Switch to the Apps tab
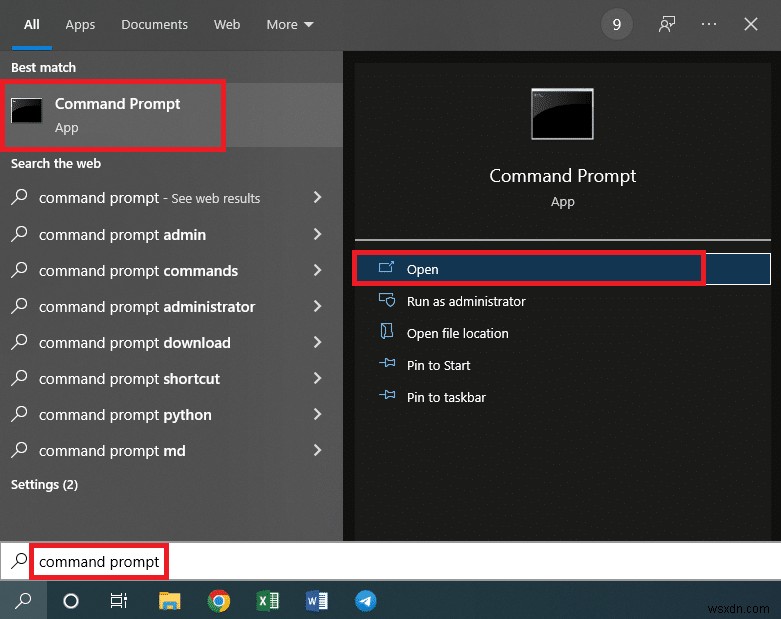Screen dimensions: 781x619 pos(80,24)
